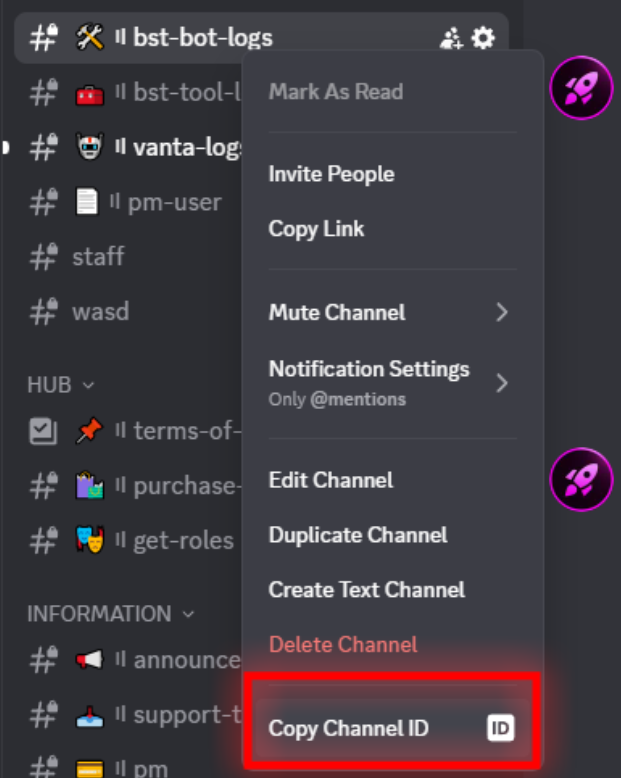Screen dimensions: 621x778
Task: Open settings gear for bst-bot-logs channel
Action: (x=484, y=39)
